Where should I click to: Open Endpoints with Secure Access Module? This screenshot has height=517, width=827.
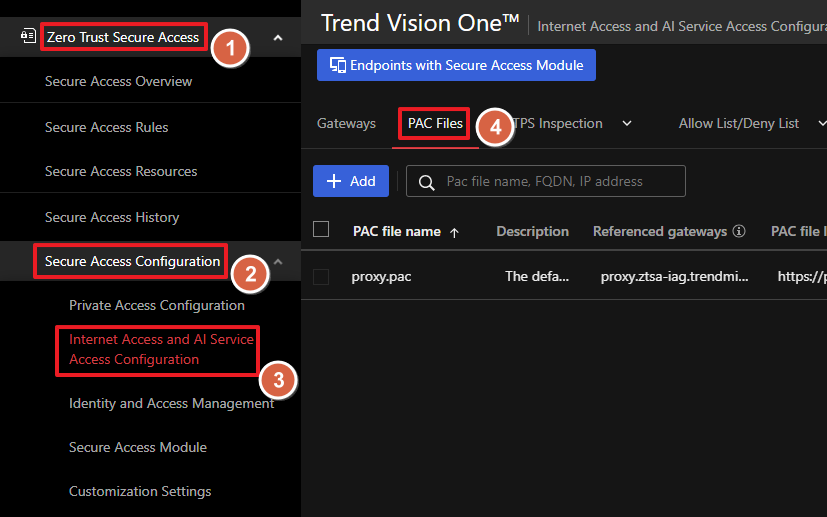[456, 66]
